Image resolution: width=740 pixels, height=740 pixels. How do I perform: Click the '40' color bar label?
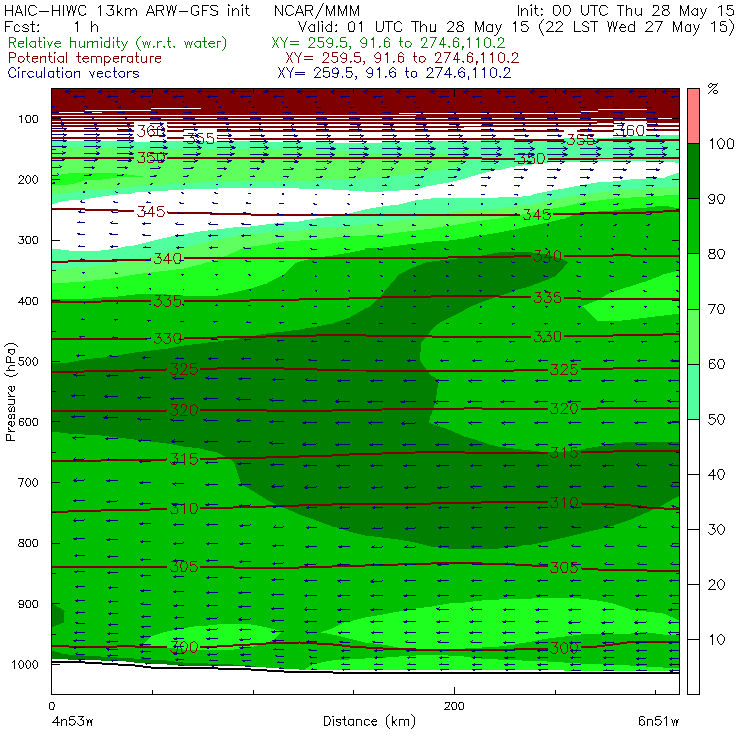[716, 474]
